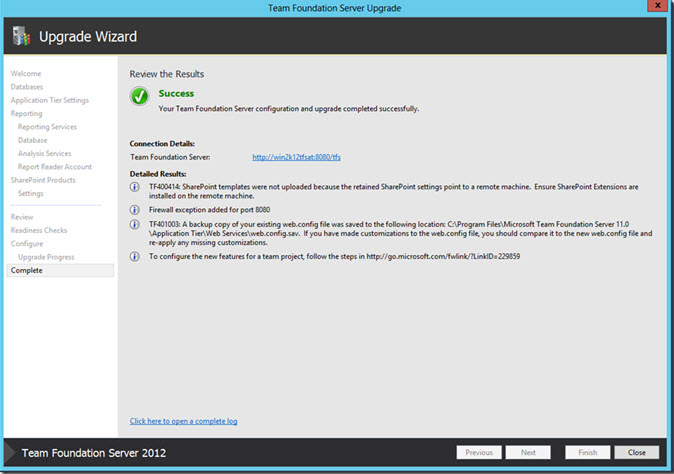Screen dimensions: 674x474
Task: Select the Configure step in sidebar
Action: point(27,244)
